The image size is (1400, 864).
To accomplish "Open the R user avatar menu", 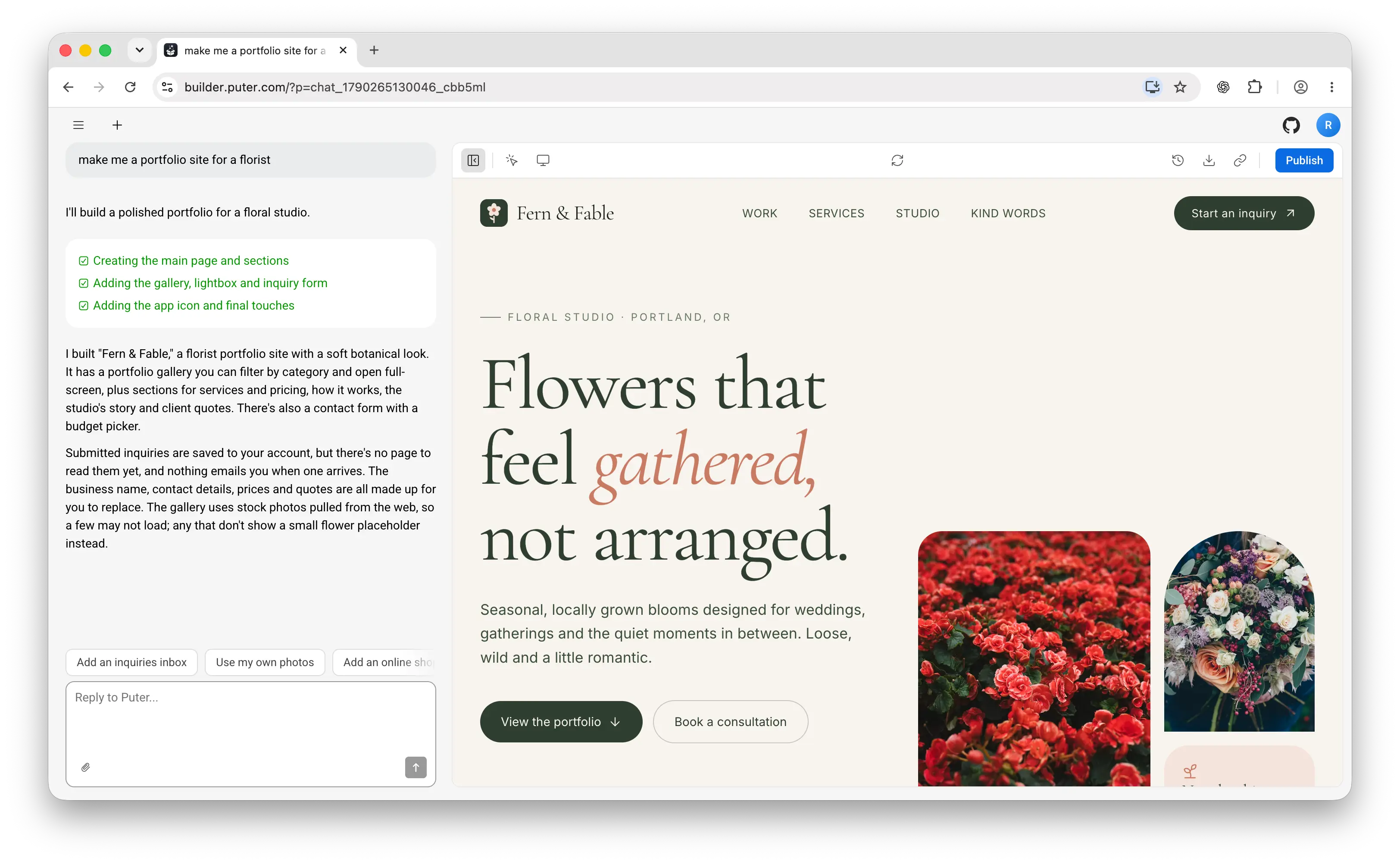I will pos(1328,125).
